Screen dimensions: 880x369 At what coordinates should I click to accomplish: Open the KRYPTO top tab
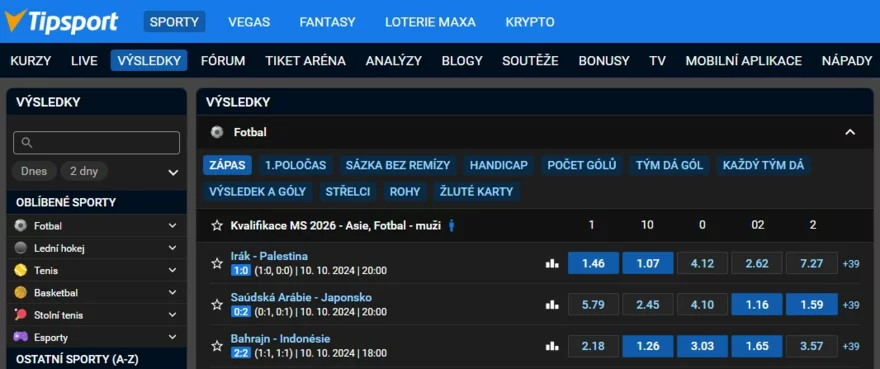[530, 22]
